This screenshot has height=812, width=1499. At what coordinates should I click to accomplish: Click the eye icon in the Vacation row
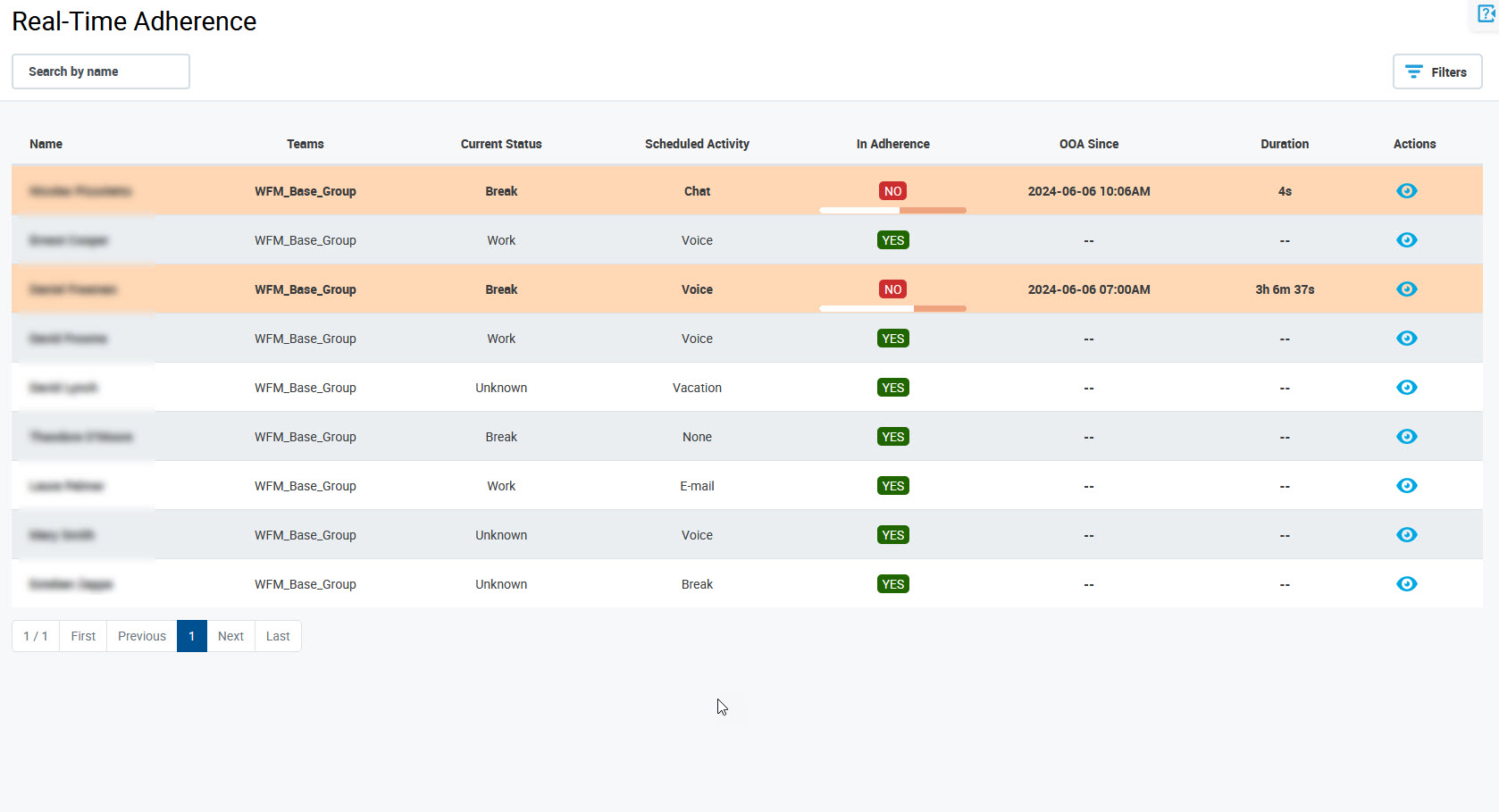[1406, 388]
